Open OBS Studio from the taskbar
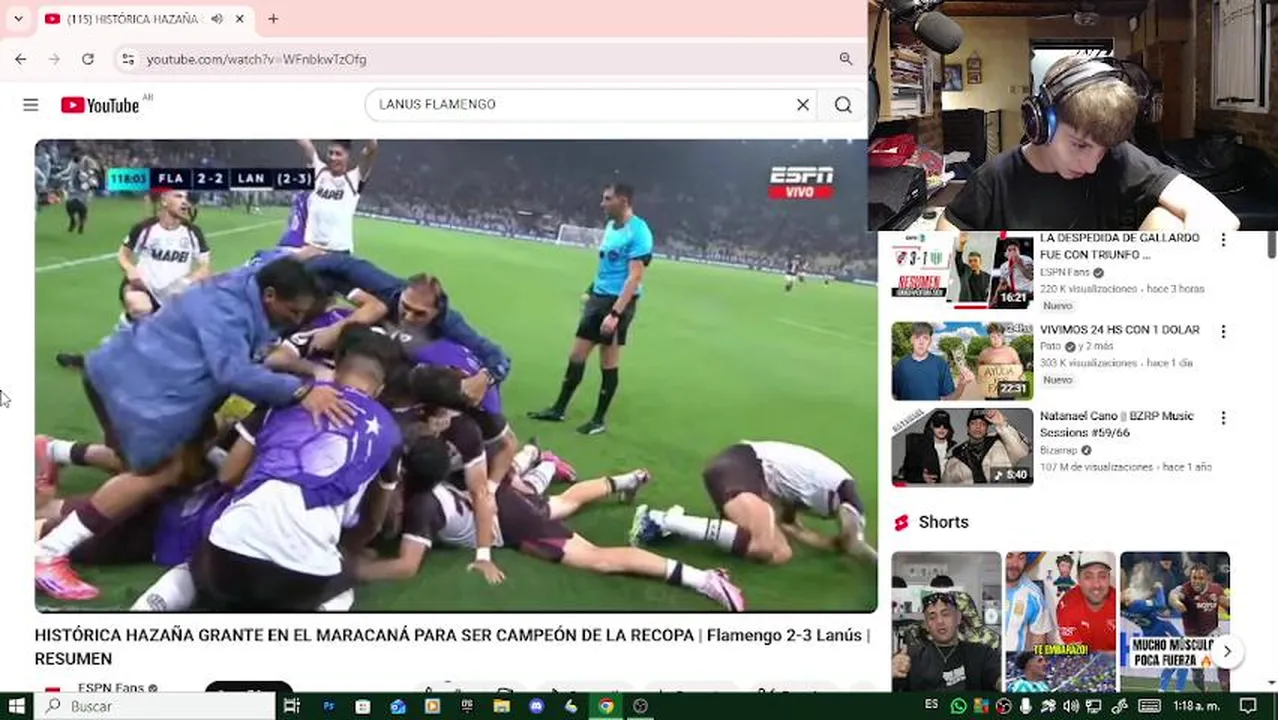Screen dimensions: 1278x720 pyautogui.click(x=640, y=706)
